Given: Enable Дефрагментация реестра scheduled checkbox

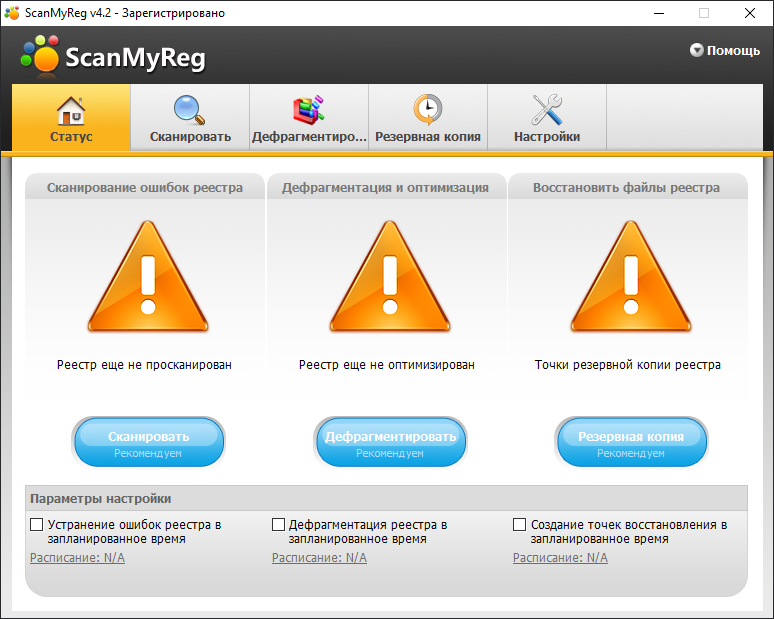Looking at the screenshot, I should click(x=279, y=524).
